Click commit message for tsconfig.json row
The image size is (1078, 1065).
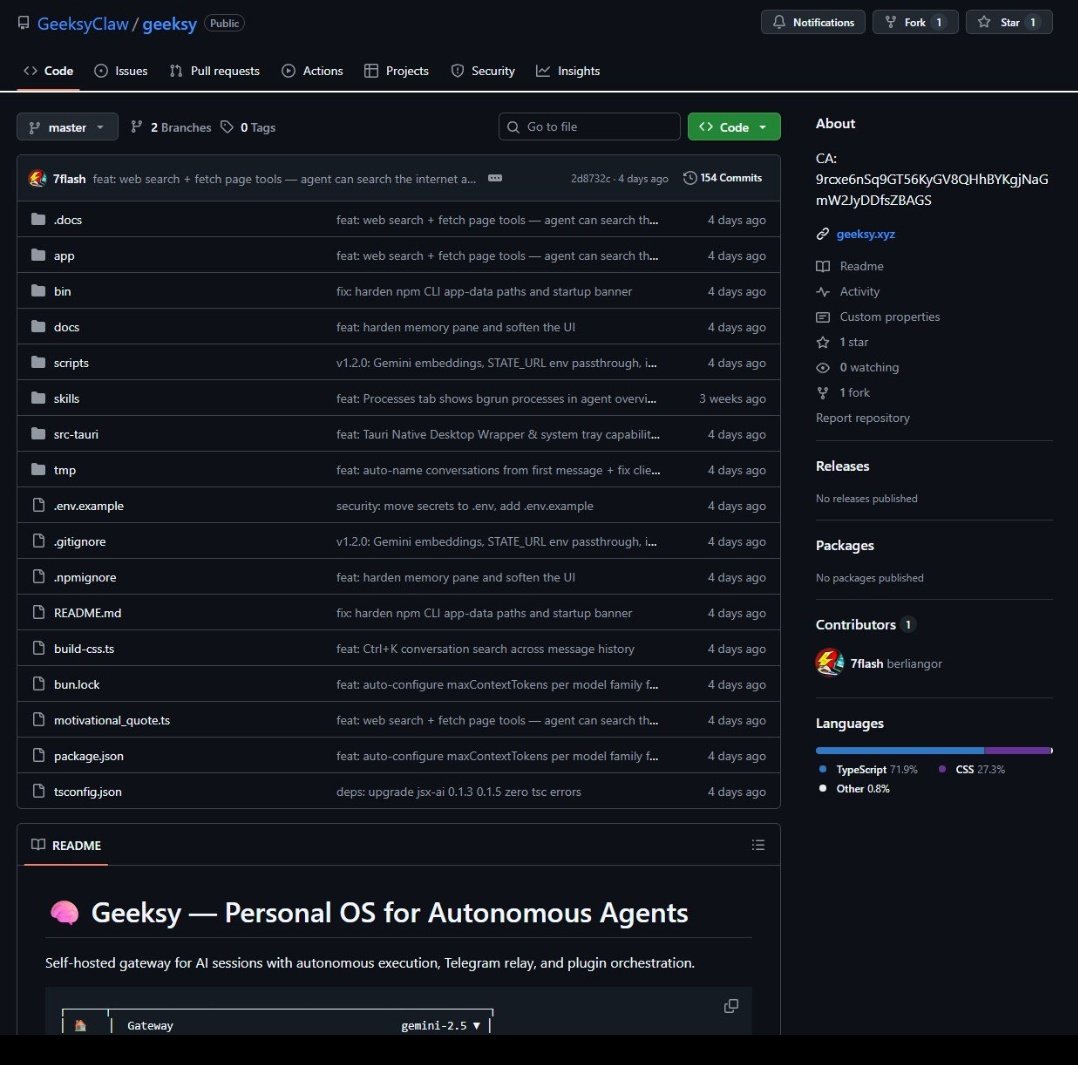coord(459,791)
